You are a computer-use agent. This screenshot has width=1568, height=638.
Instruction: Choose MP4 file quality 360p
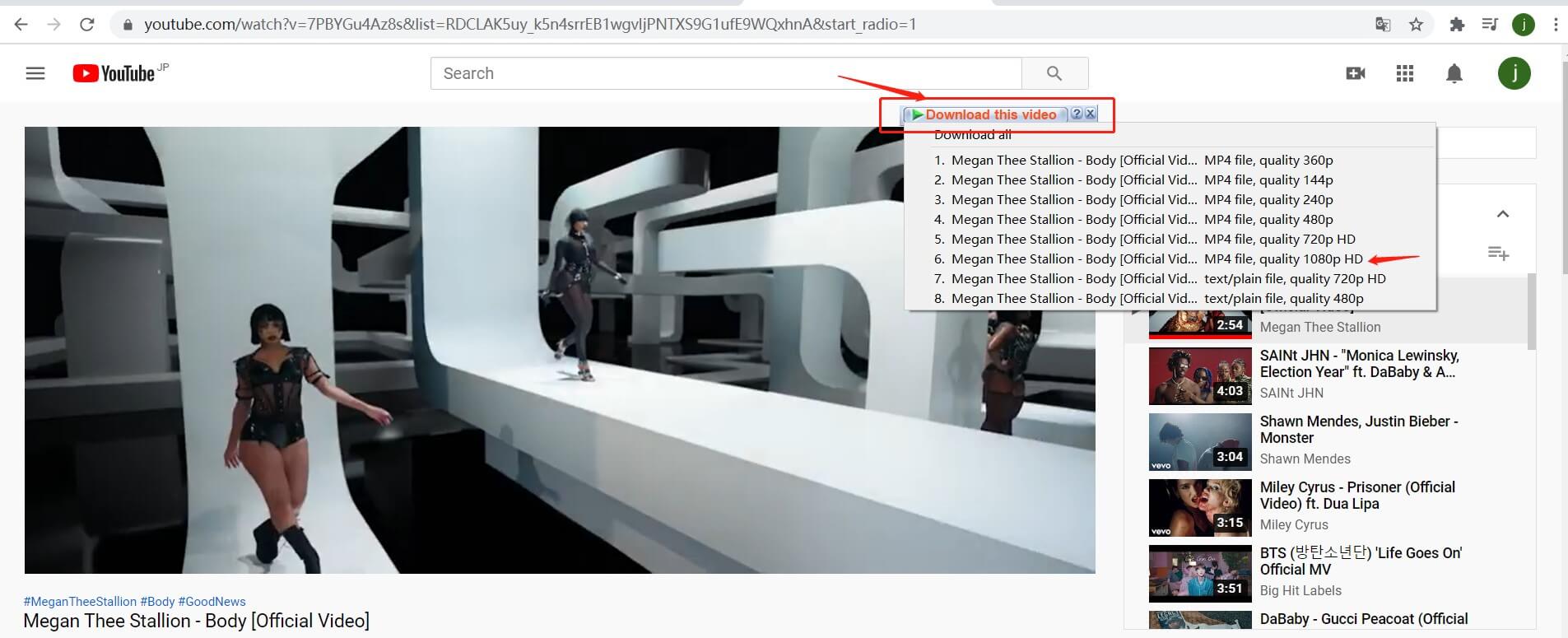(x=1170, y=160)
